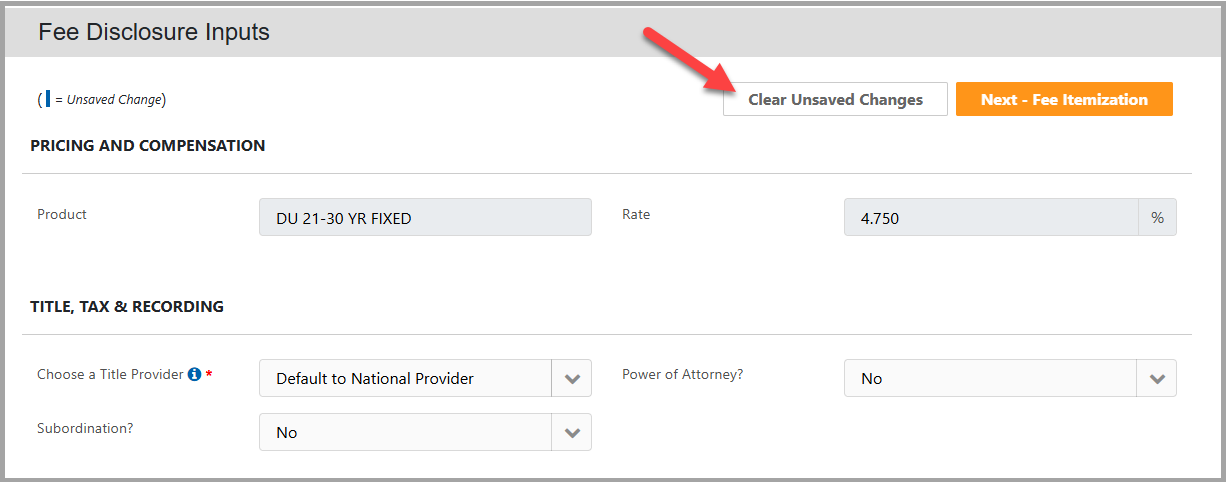The height and width of the screenshot is (482, 1226).
Task: Click the percent symbol beside Rate
Action: (x=1157, y=218)
